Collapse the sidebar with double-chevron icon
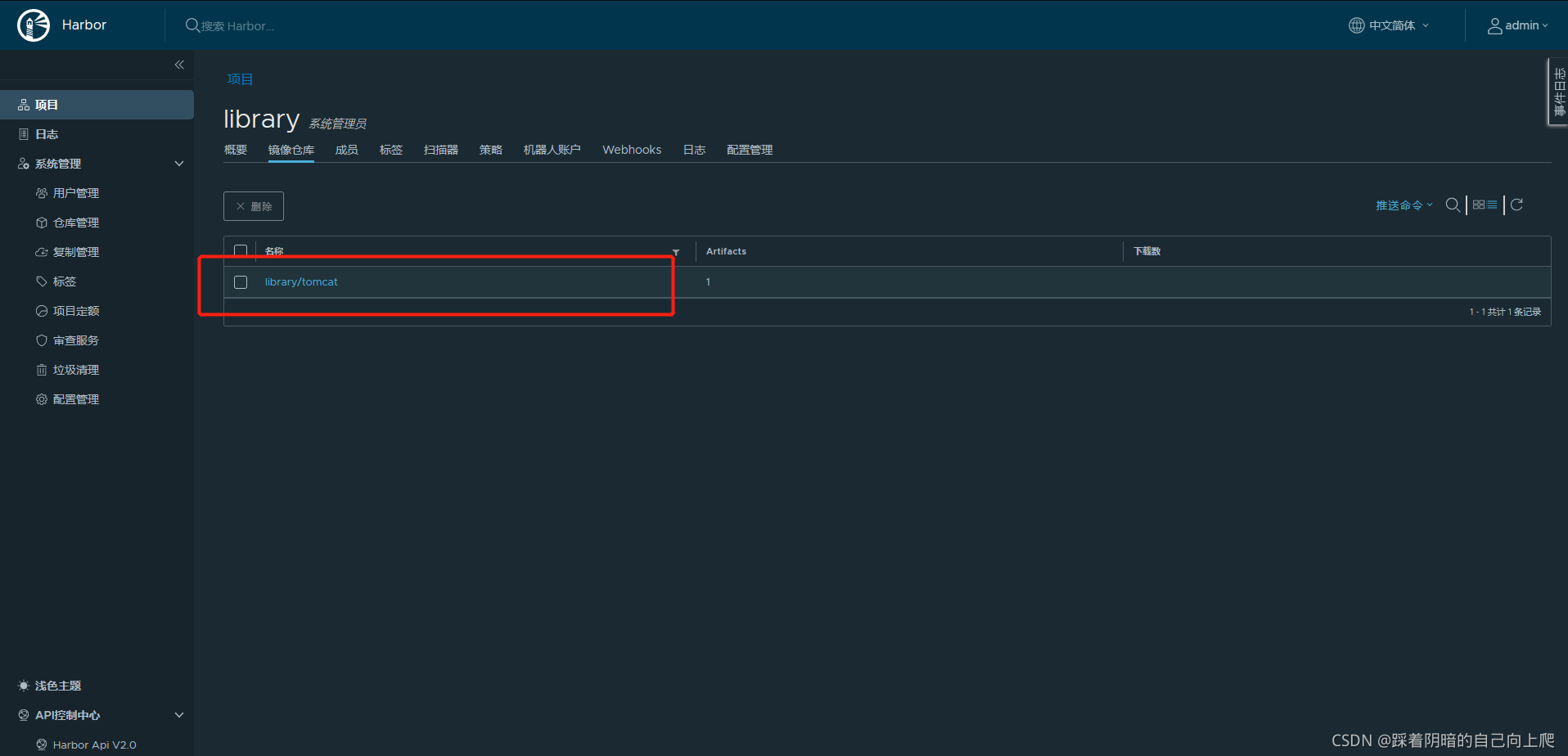 pyautogui.click(x=179, y=65)
